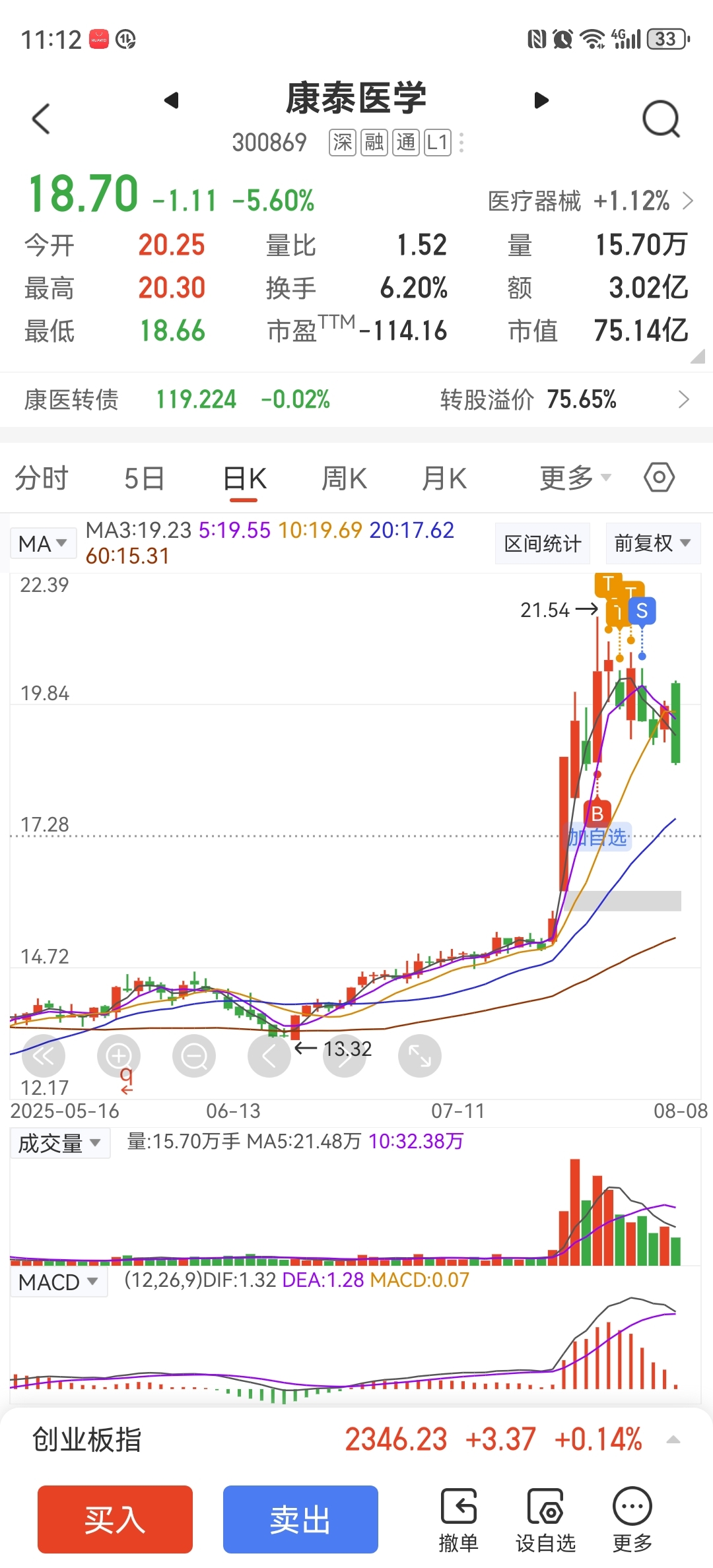The height and width of the screenshot is (1568, 713).
Task: Expand 创业板指 index panel arrow
Action: tap(673, 1439)
